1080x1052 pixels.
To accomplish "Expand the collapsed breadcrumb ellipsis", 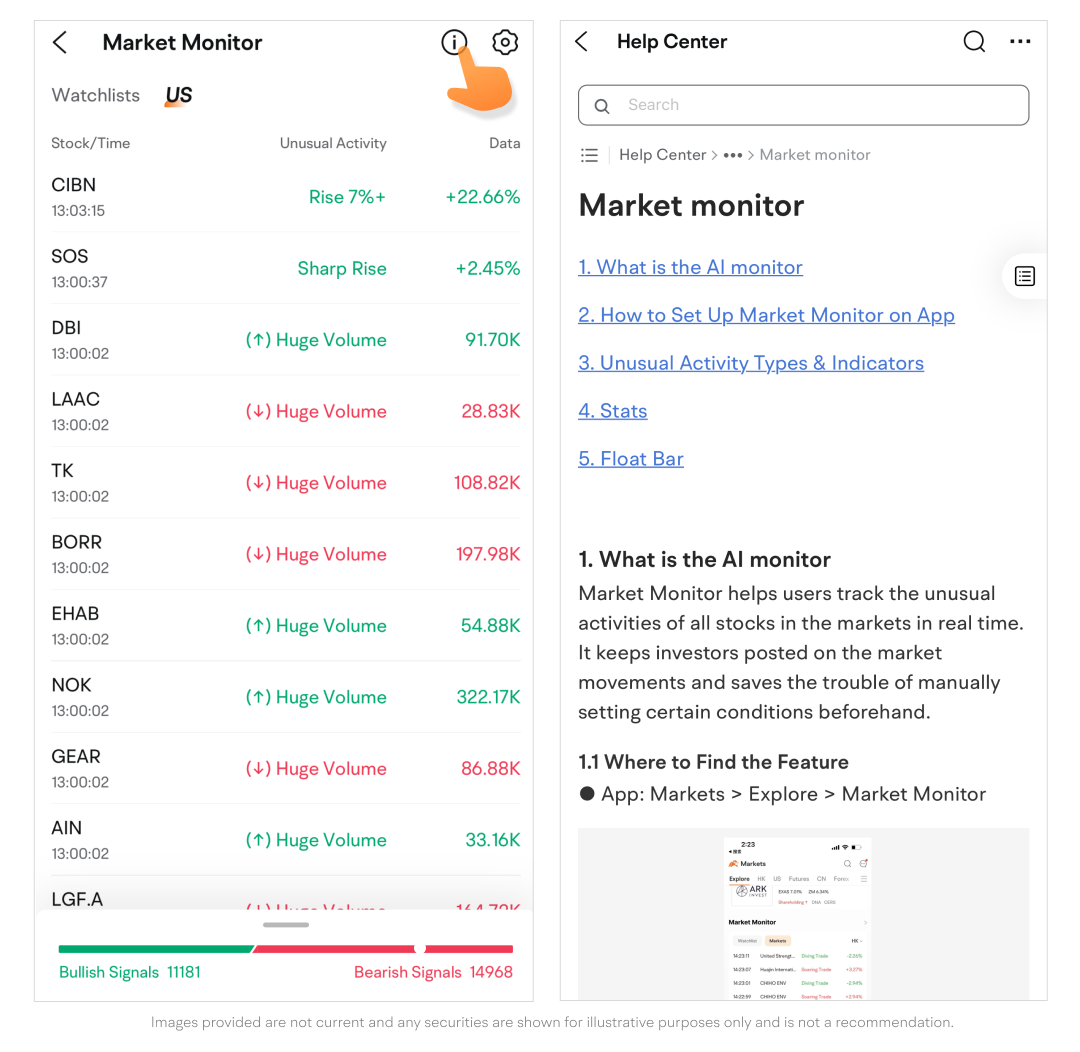I will coord(733,155).
